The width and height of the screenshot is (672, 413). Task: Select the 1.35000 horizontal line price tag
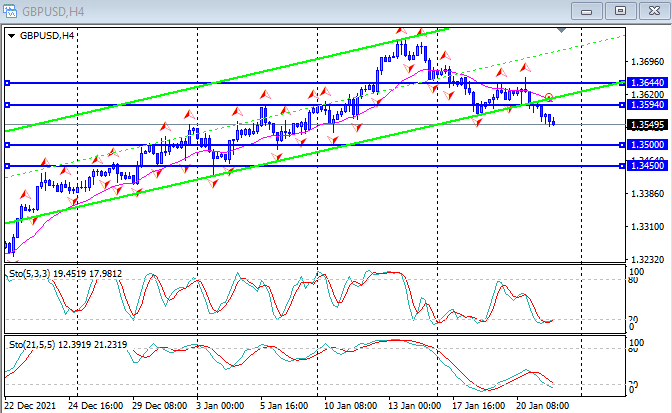pyautogui.click(x=647, y=145)
